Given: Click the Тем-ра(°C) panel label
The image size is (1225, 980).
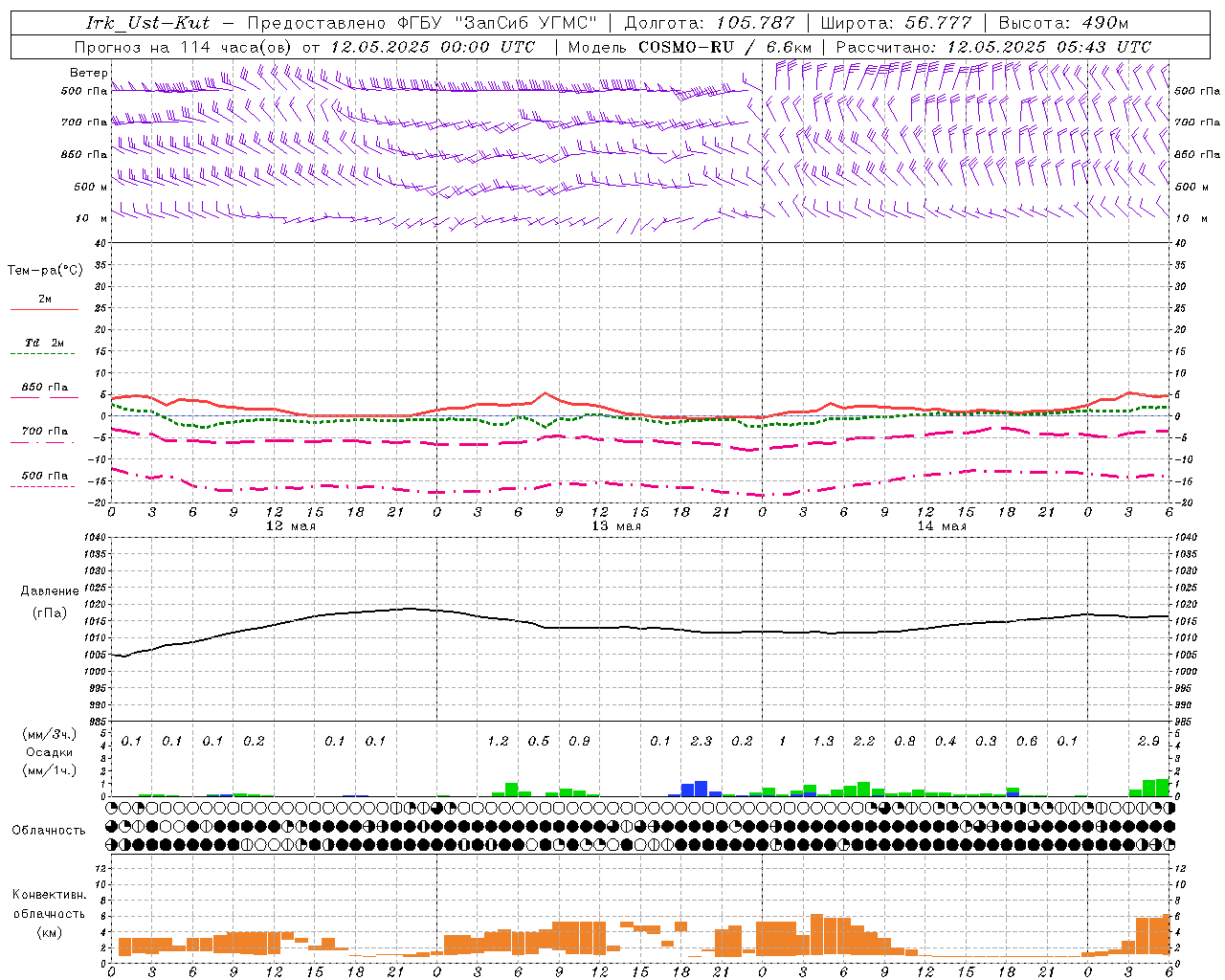Looking at the screenshot, I should click(45, 271).
